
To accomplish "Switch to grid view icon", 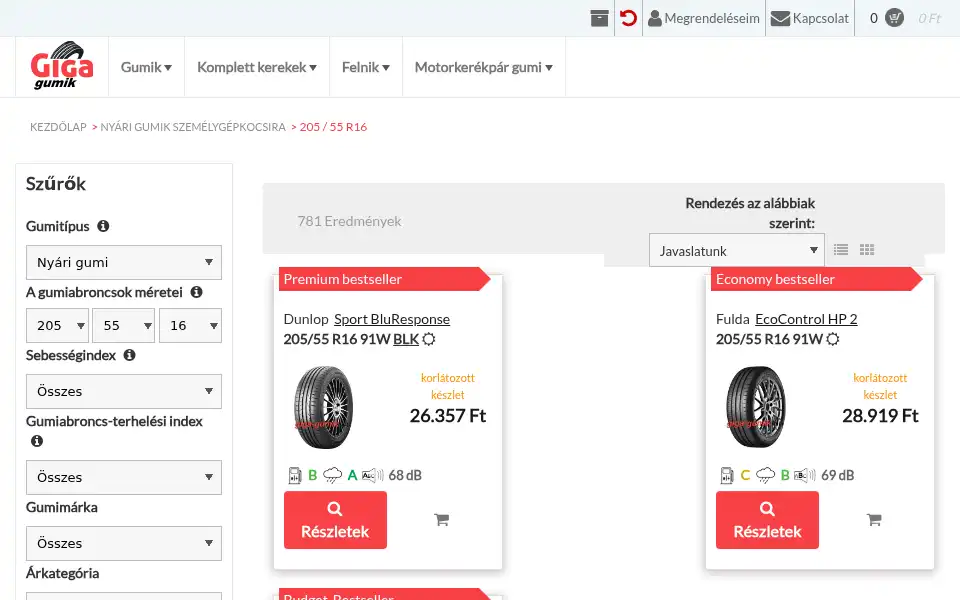I will 867,250.
